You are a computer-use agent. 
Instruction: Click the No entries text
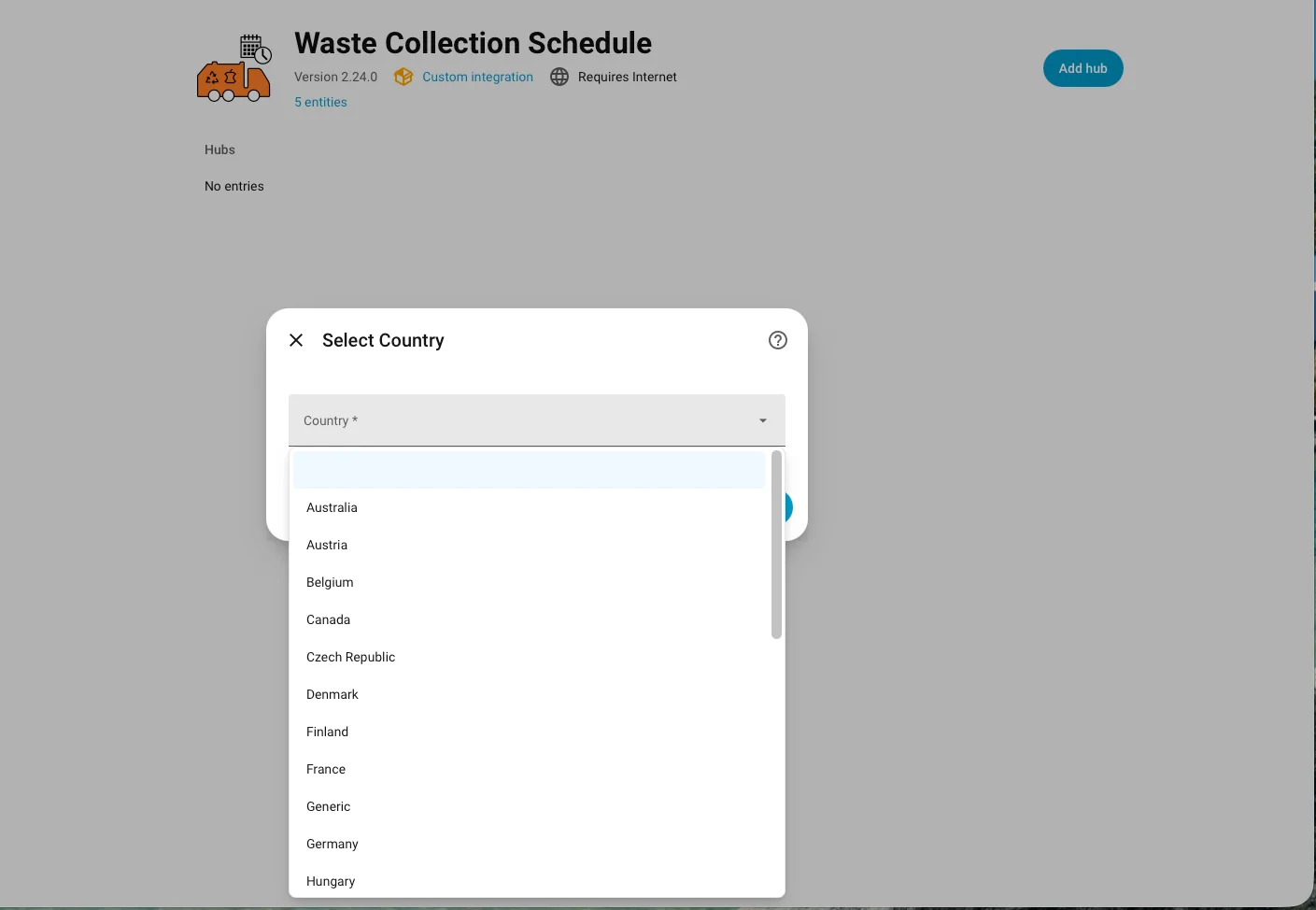[234, 186]
